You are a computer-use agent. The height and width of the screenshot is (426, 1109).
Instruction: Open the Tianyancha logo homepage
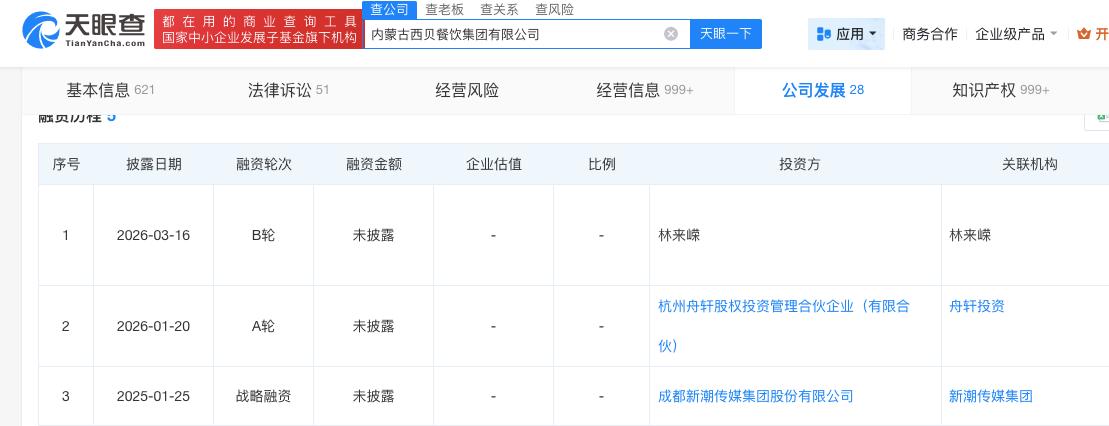[x=83, y=30]
